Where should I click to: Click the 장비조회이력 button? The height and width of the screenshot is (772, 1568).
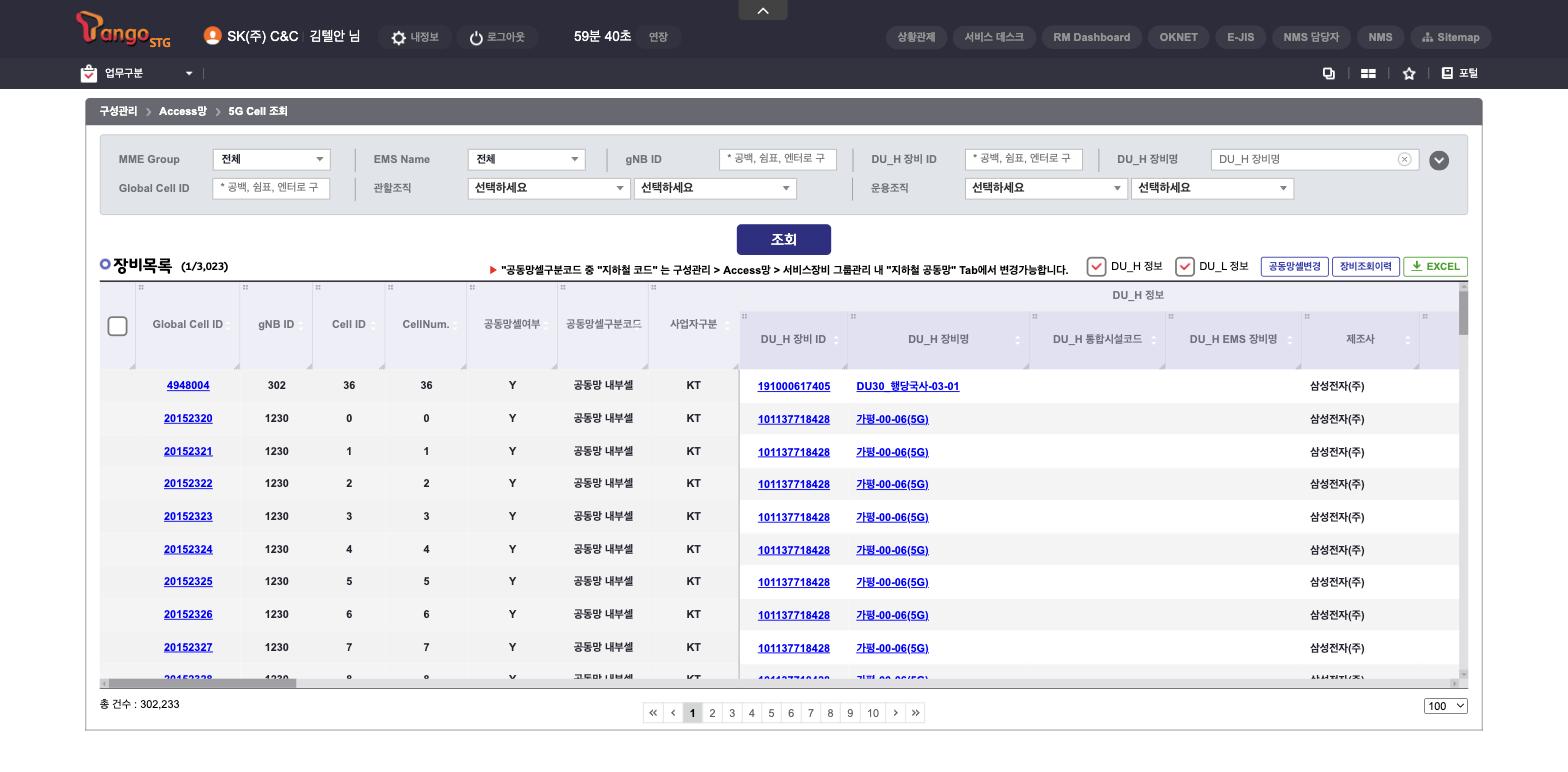tap(1365, 266)
